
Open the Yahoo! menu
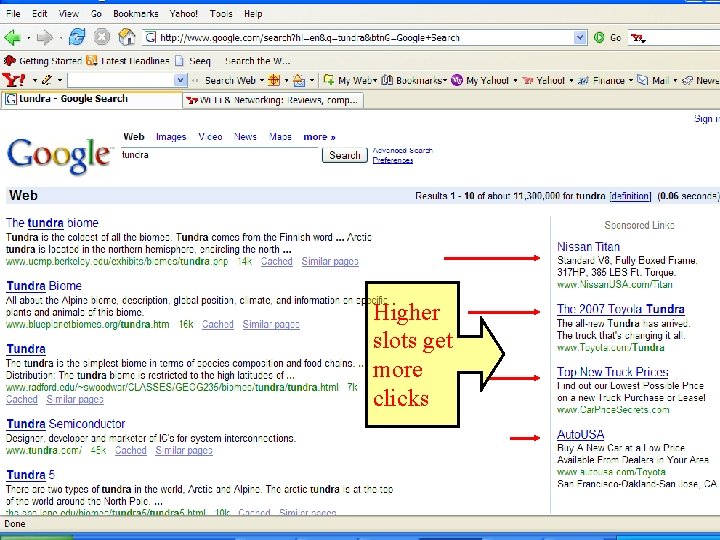[x=184, y=14]
